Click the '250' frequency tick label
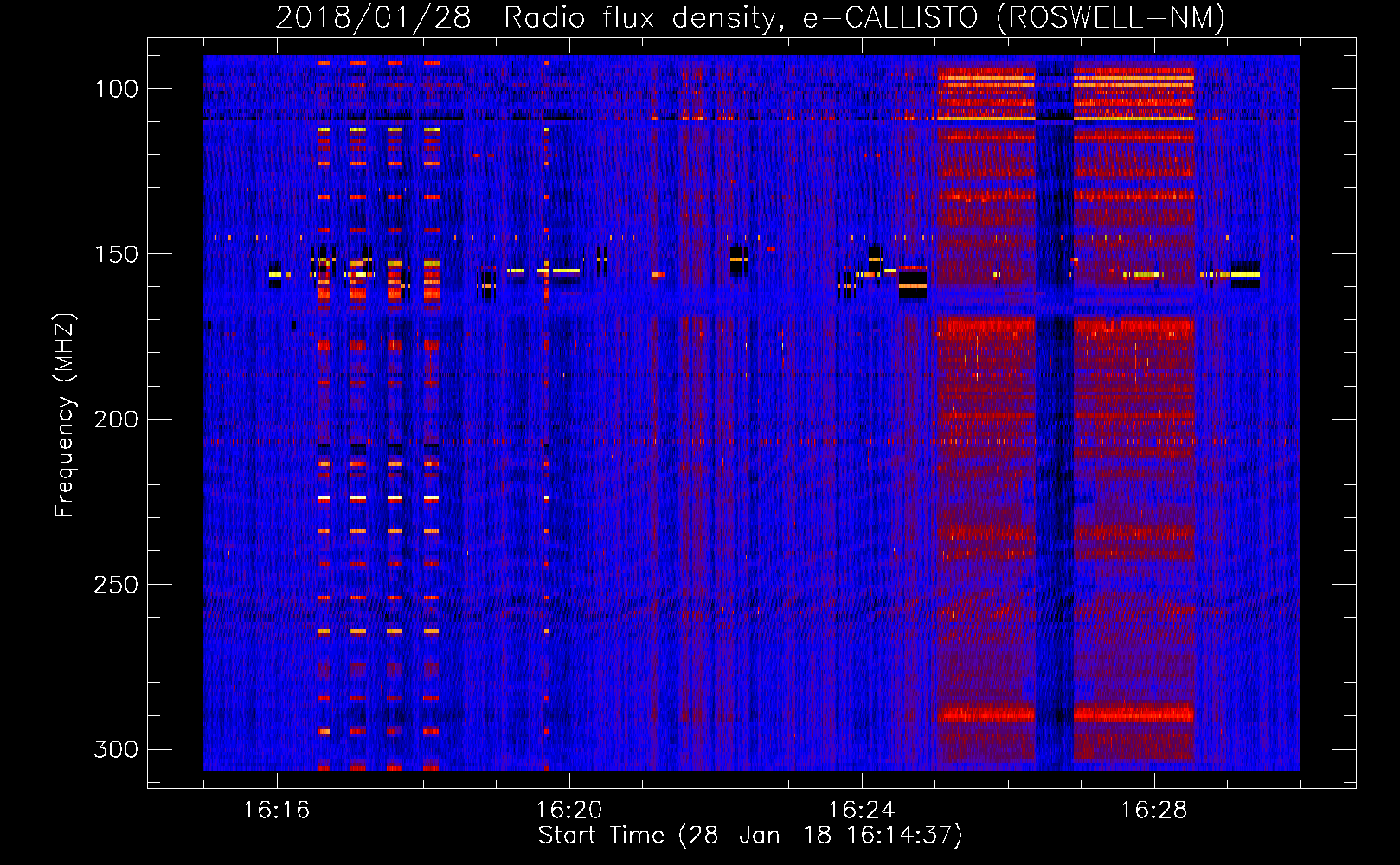Image resolution: width=1400 pixels, height=865 pixels. click(115, 585)
